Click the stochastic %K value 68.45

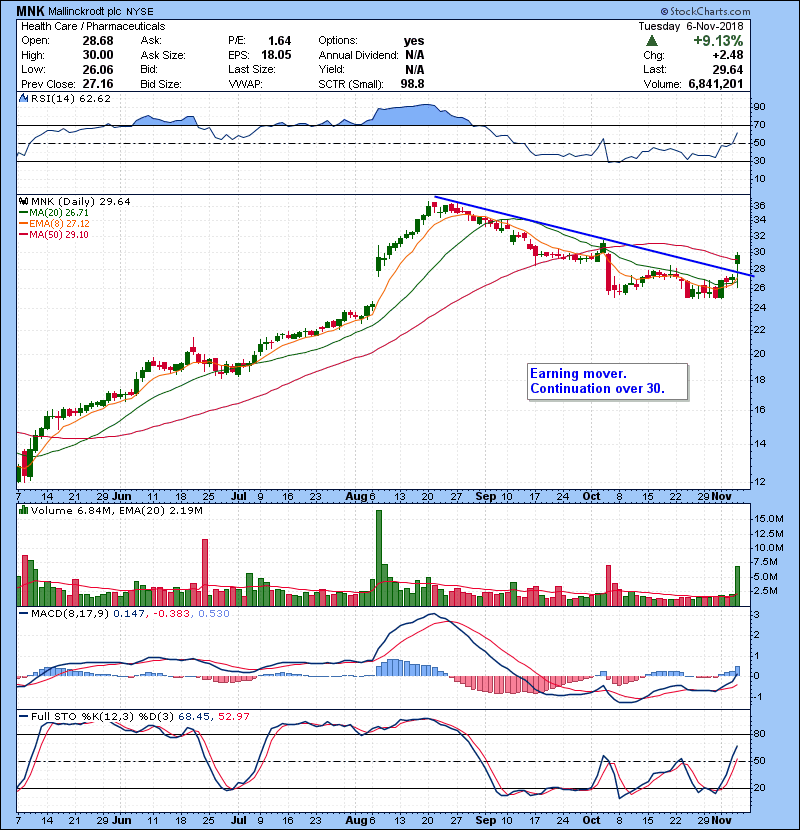(x=194, y=716)
